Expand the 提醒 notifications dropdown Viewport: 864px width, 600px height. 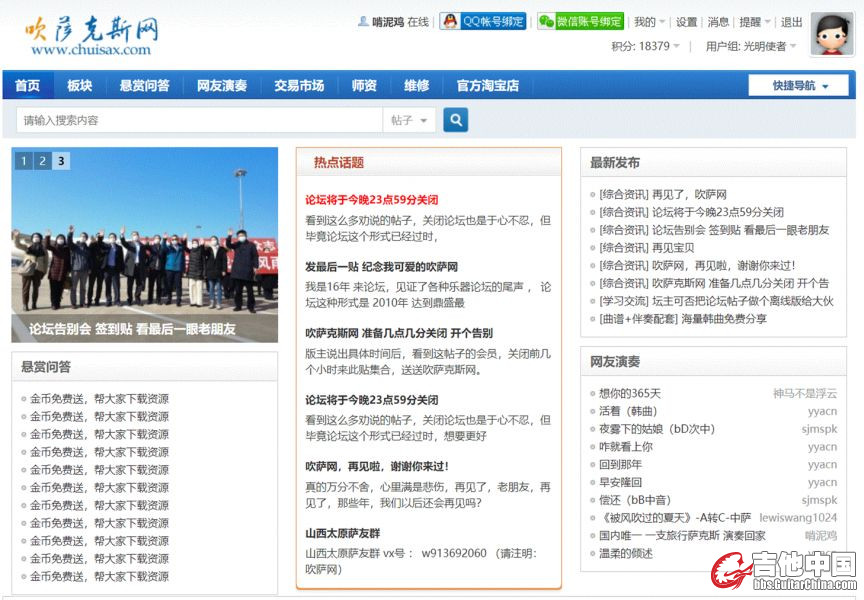point(754,22)
